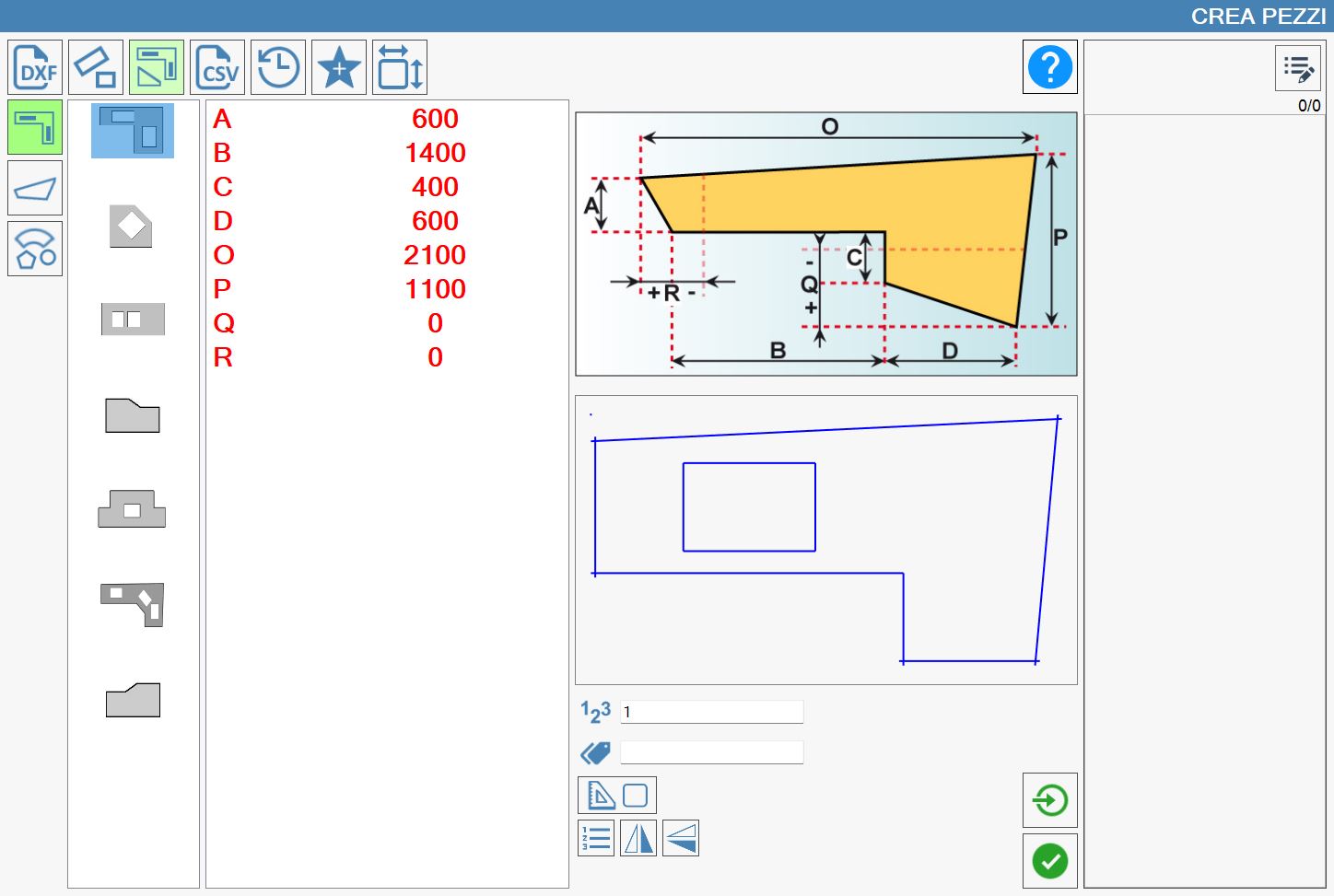The width and height of the screenshot is (1334, 896).
Task: Open the CSV import tool
Action: (x=217, y=67)
